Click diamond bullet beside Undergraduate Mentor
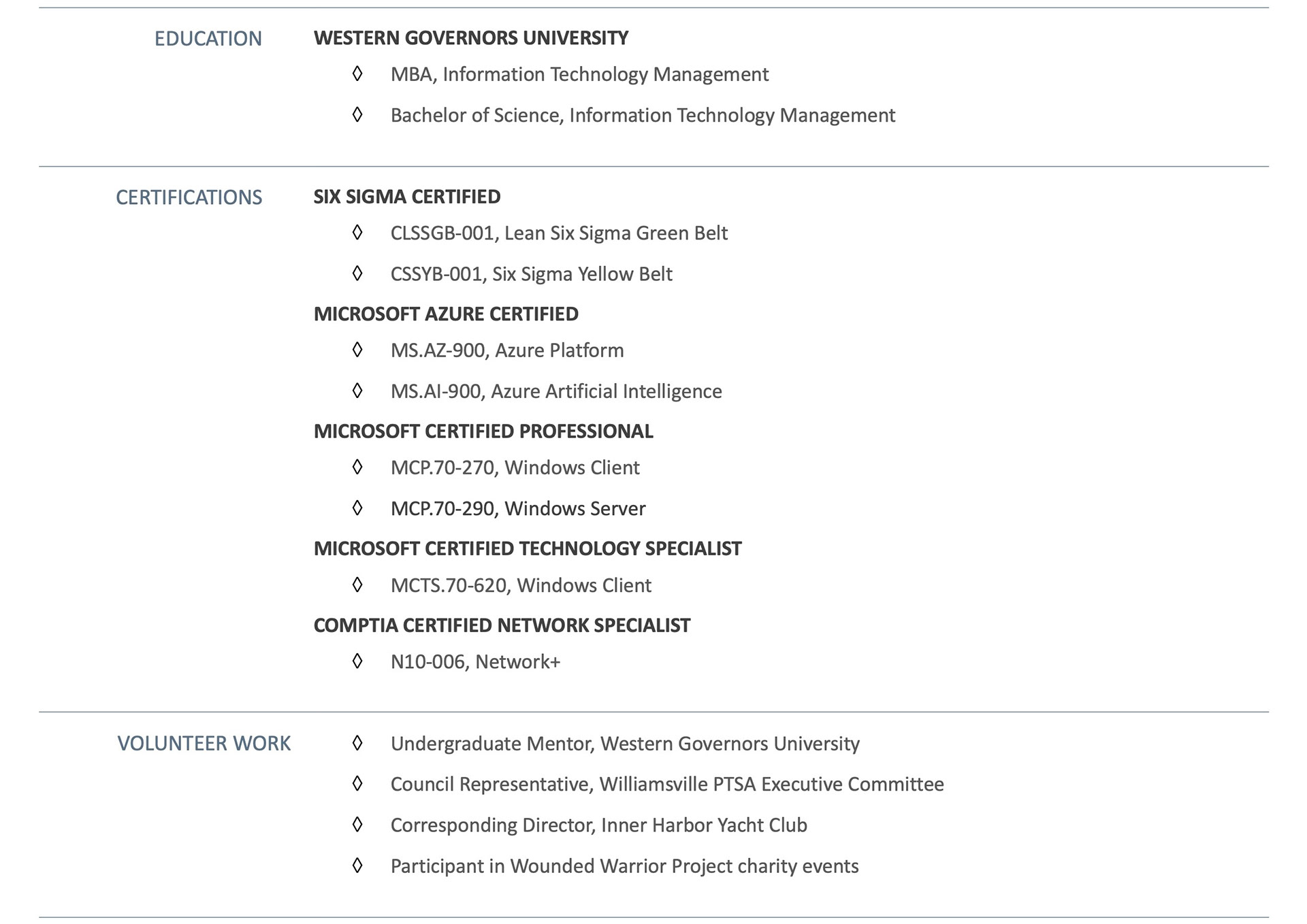Viewport: 1307px width, 924px height. (357, 743)
